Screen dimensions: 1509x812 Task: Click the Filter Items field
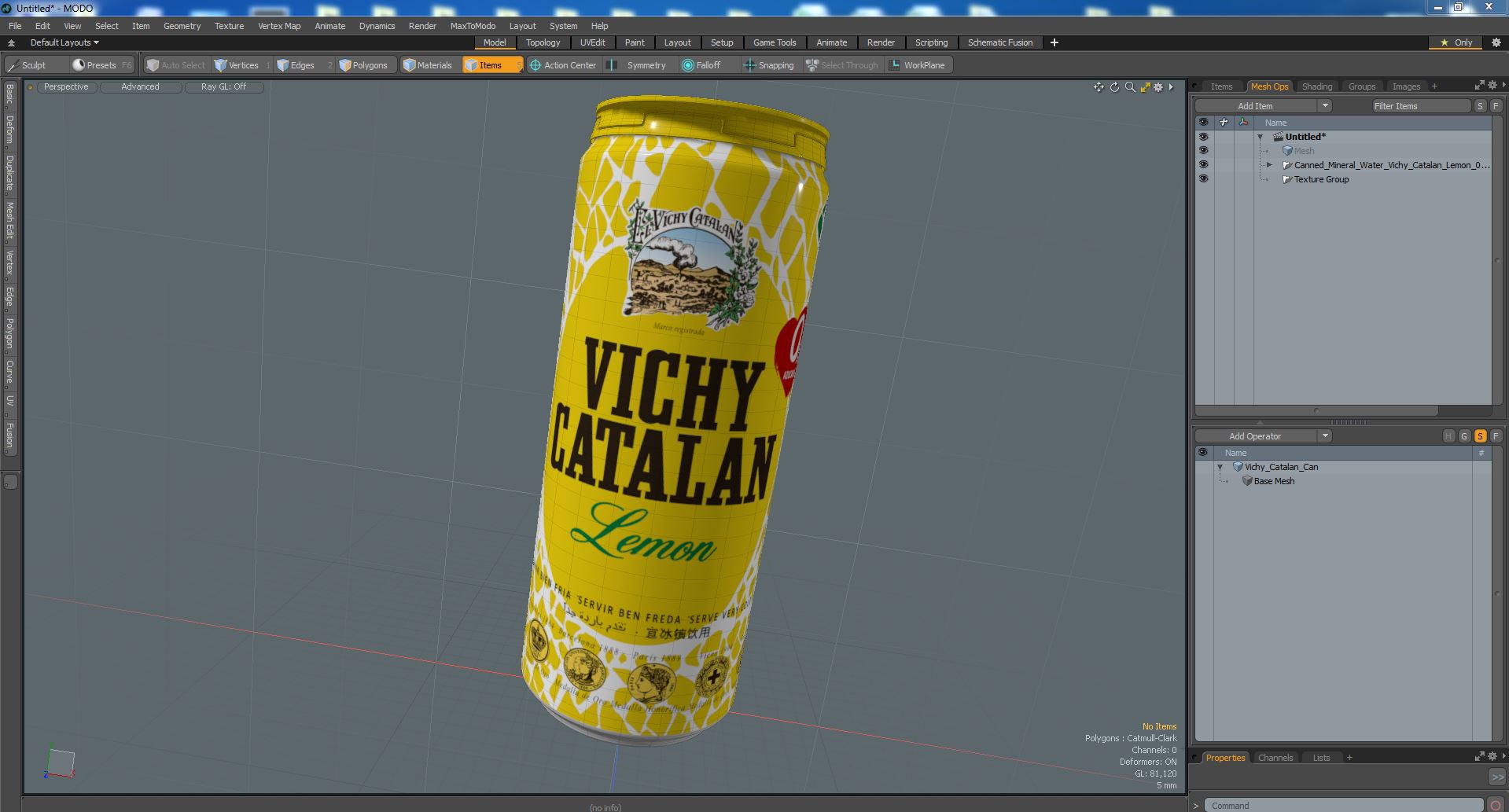(1420, 106)
